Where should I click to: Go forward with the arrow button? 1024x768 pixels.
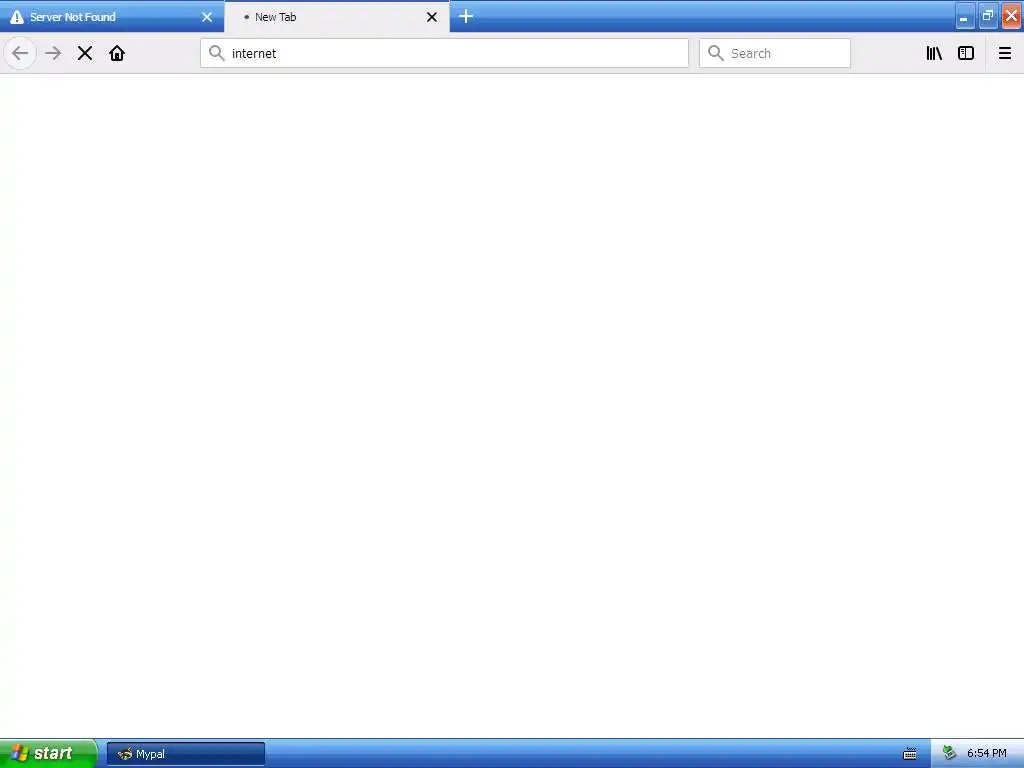pyautogui.click(x=53, y=53)
